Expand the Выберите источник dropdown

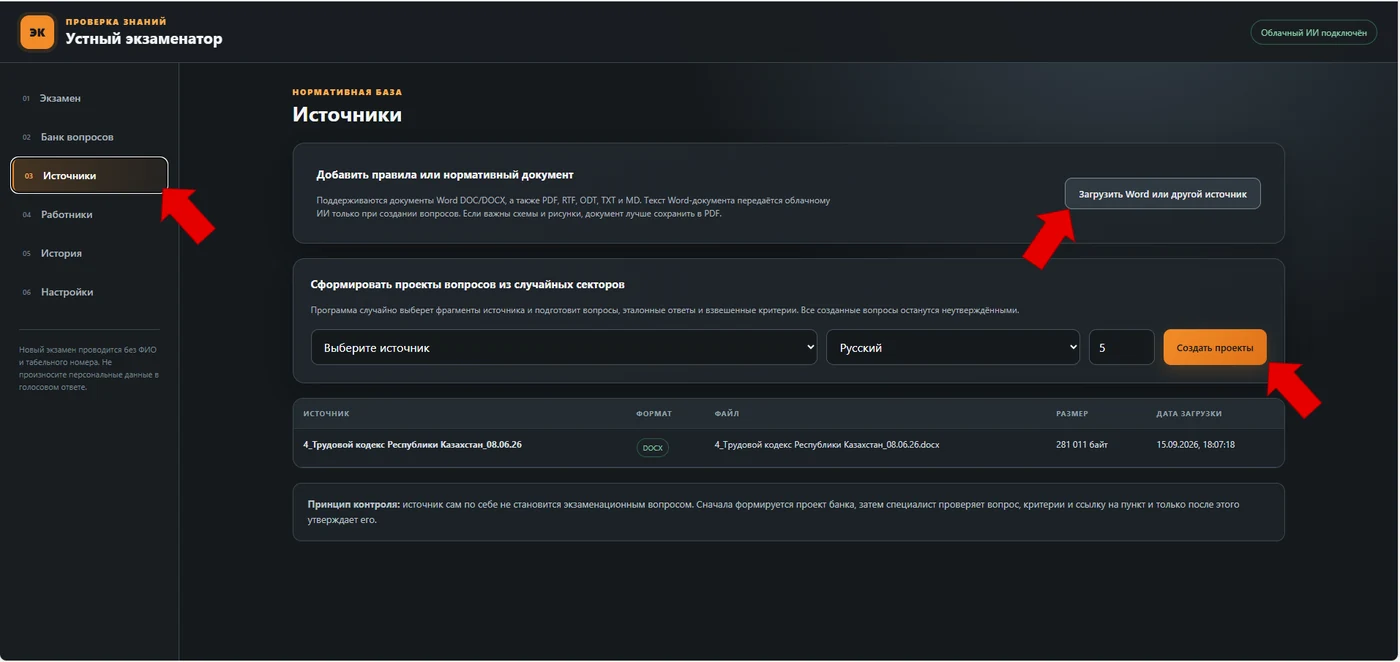[564, 348]
